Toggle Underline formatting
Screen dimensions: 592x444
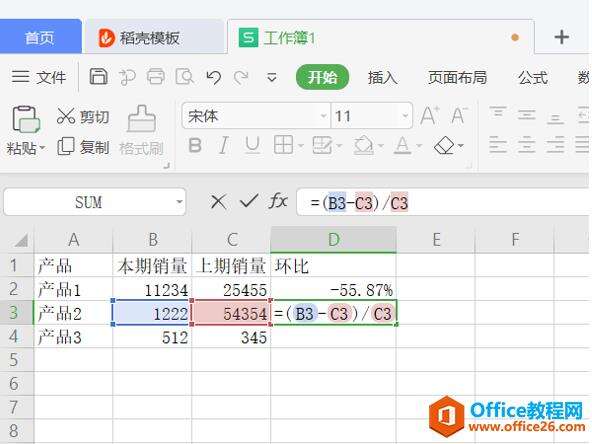(252, 145)
